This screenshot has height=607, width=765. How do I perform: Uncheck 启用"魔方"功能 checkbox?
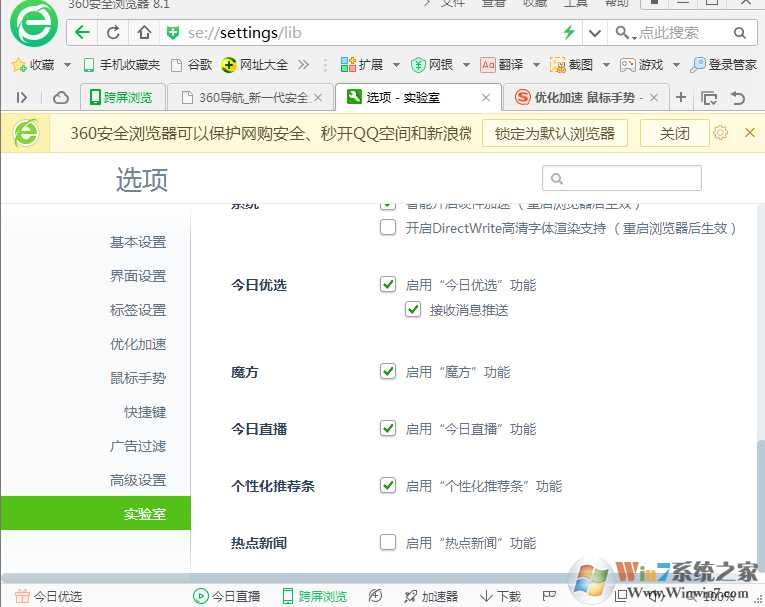coord(388,372)
